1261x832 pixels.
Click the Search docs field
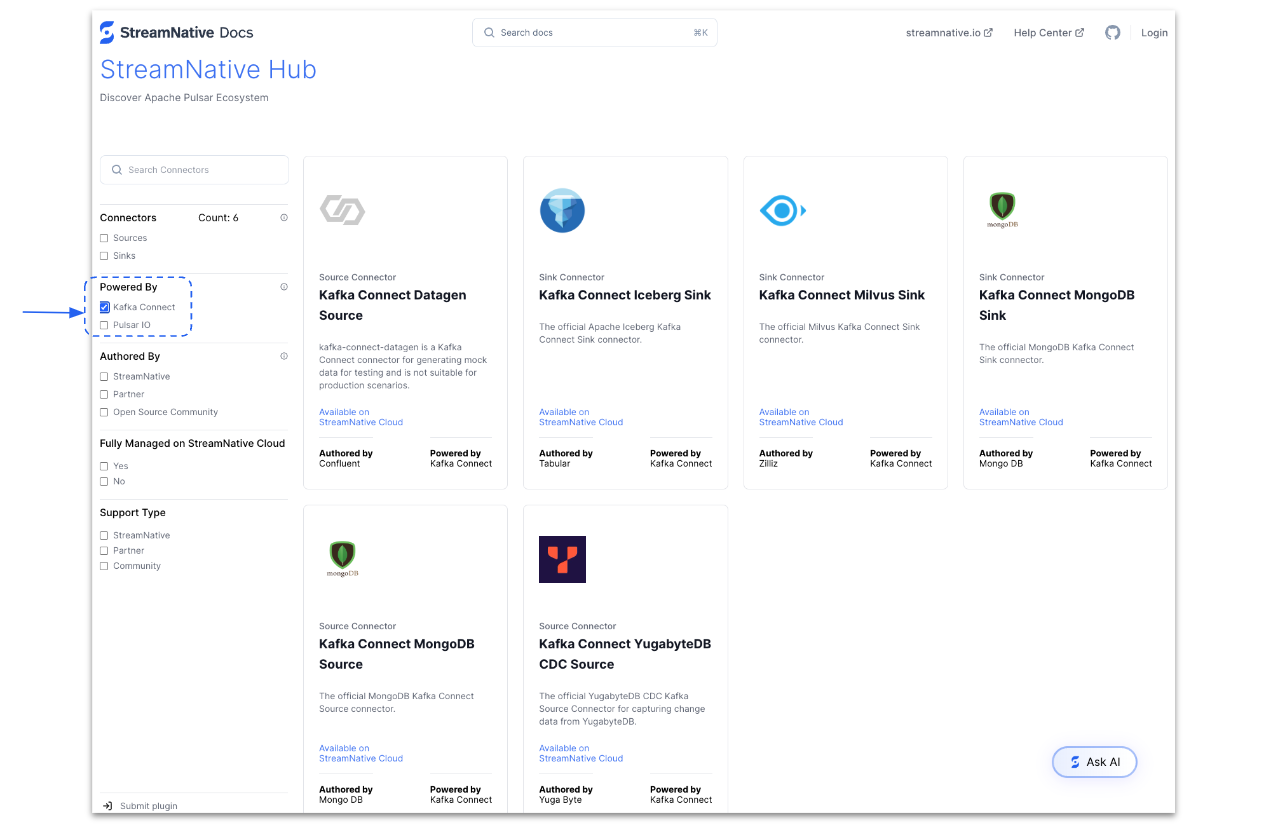[594, 33]
